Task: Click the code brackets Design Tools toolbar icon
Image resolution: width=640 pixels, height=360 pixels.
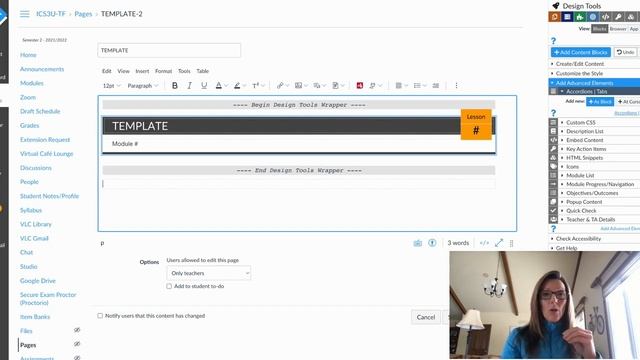Action: 605,17
